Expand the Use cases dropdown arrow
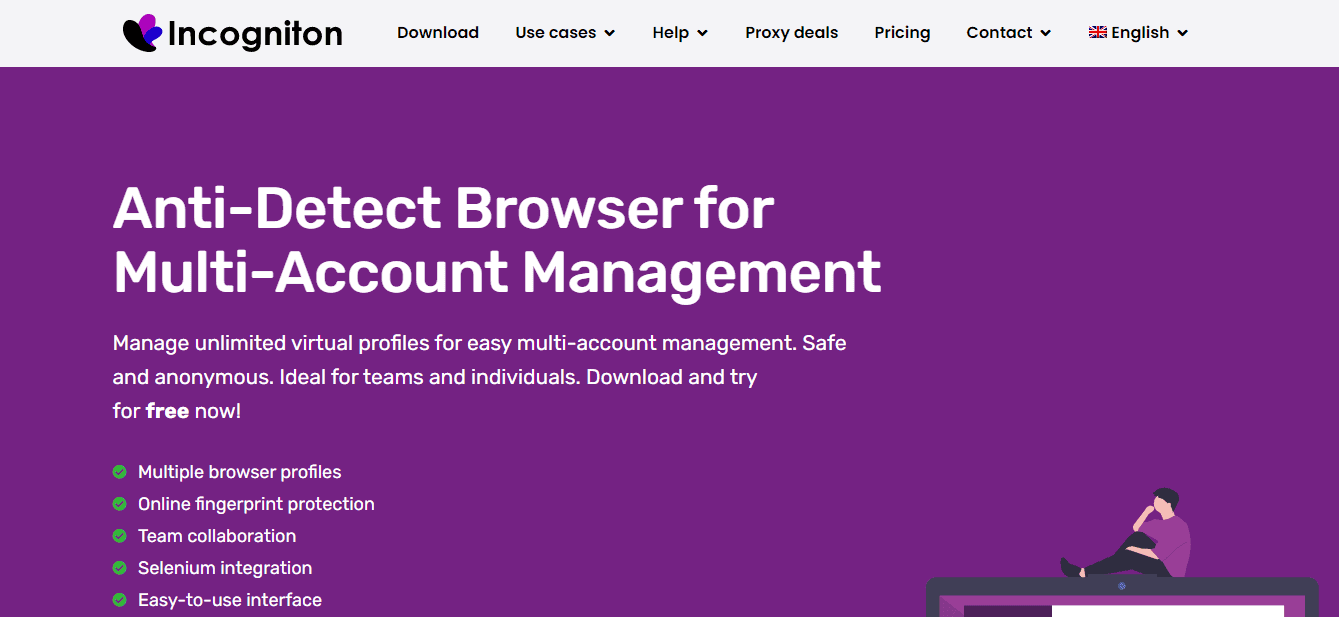Viewport: 1339px width, 617px height. (x=610, y=33)
